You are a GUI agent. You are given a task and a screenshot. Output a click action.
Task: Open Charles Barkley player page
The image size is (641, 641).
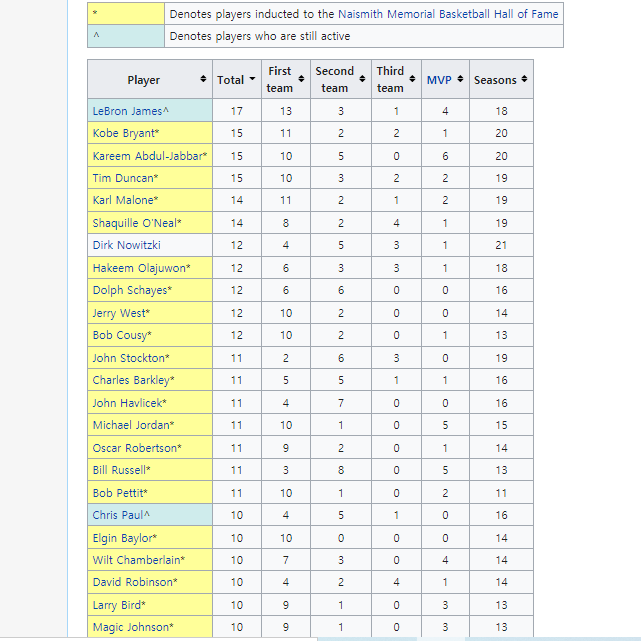point(131,380)
